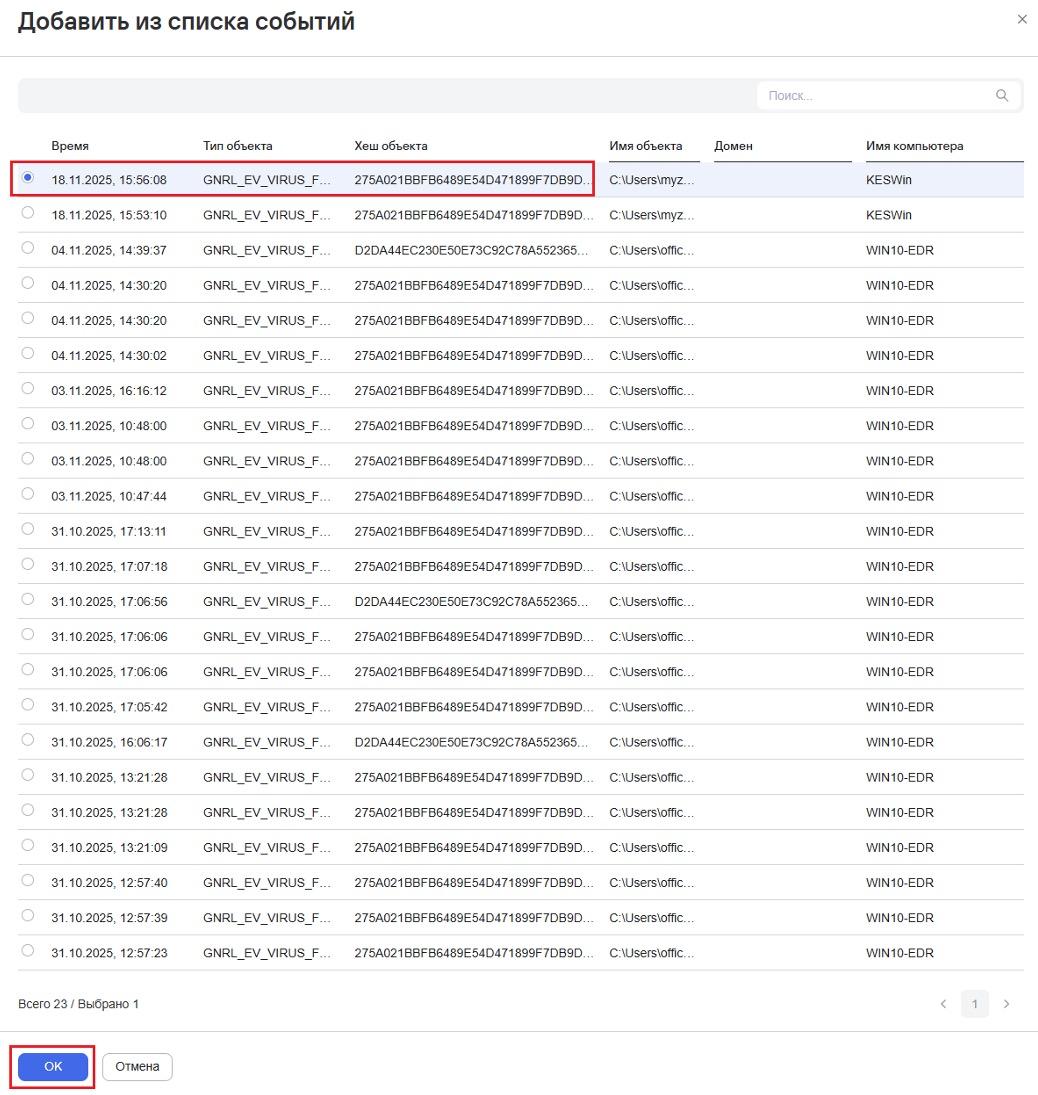Select radio for event 31.10.2025, 16:06:17

coord(27,739)
